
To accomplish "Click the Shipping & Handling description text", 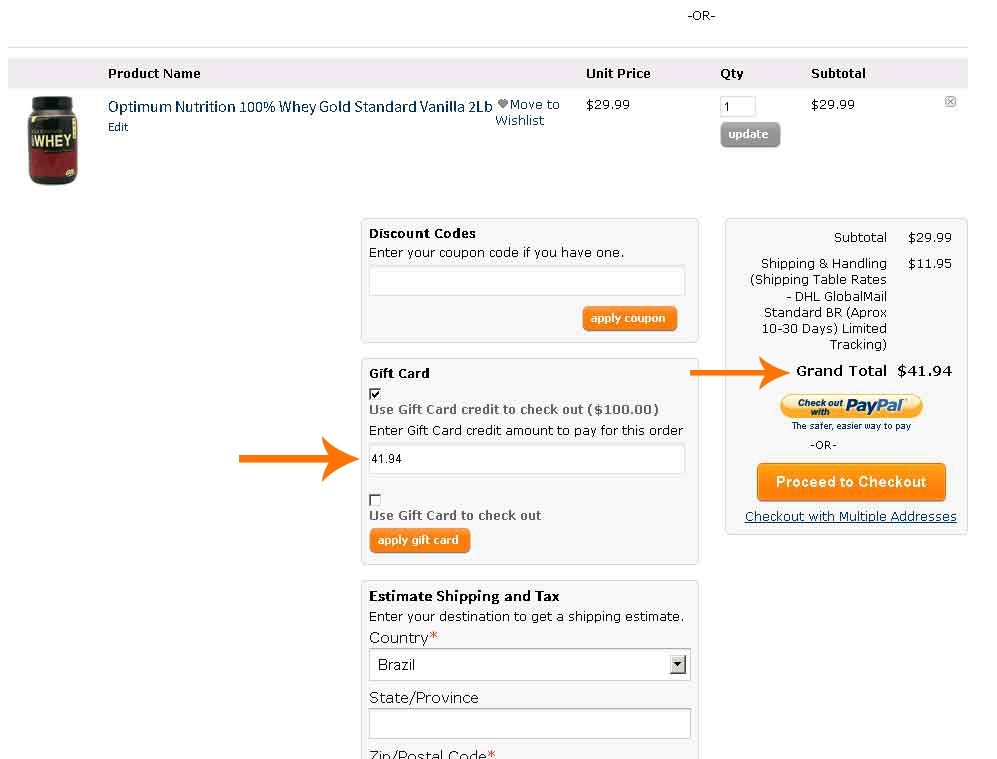I will point(818,304).
